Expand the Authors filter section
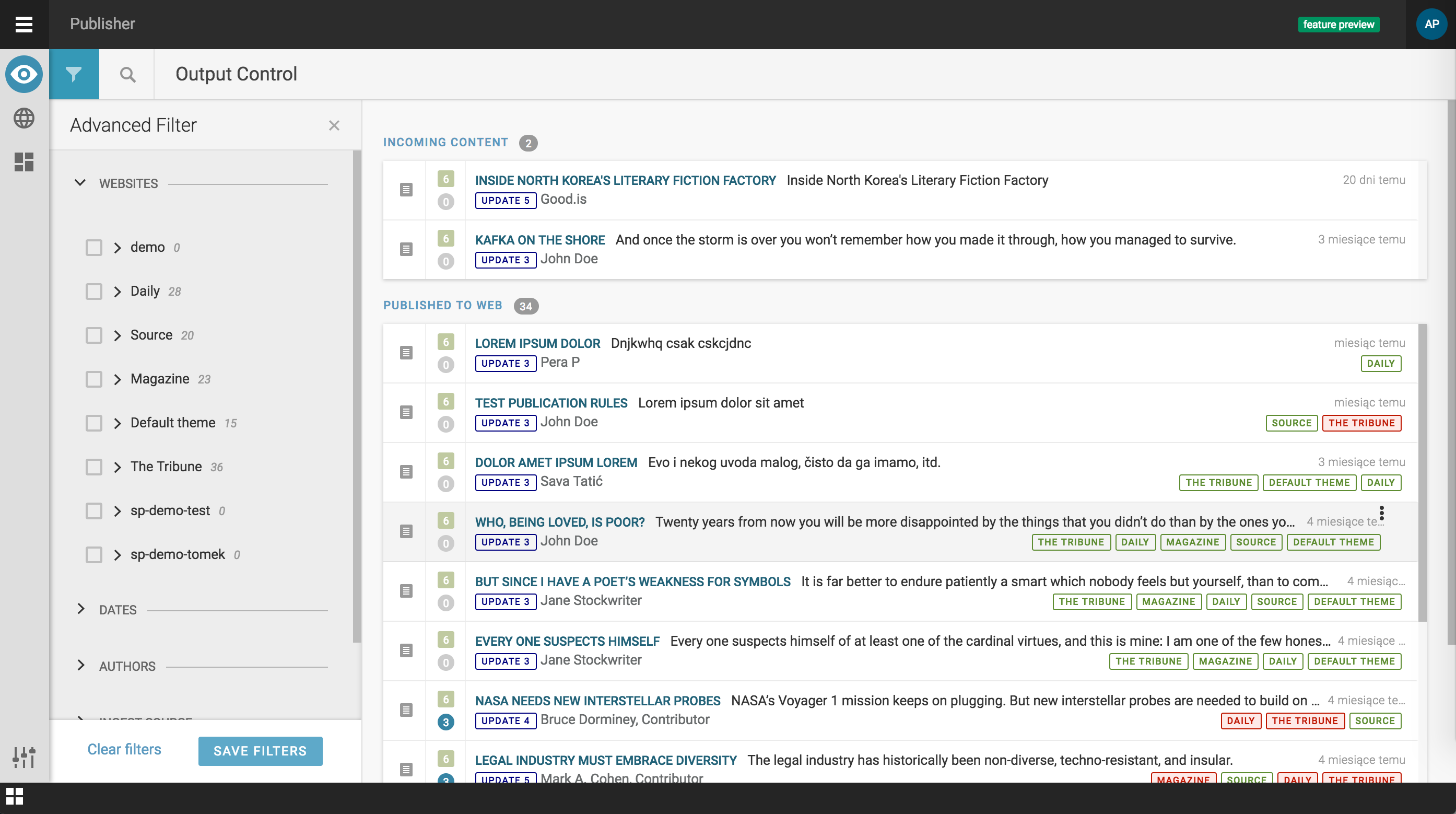The image size is (1456, 814). [80, 665]
